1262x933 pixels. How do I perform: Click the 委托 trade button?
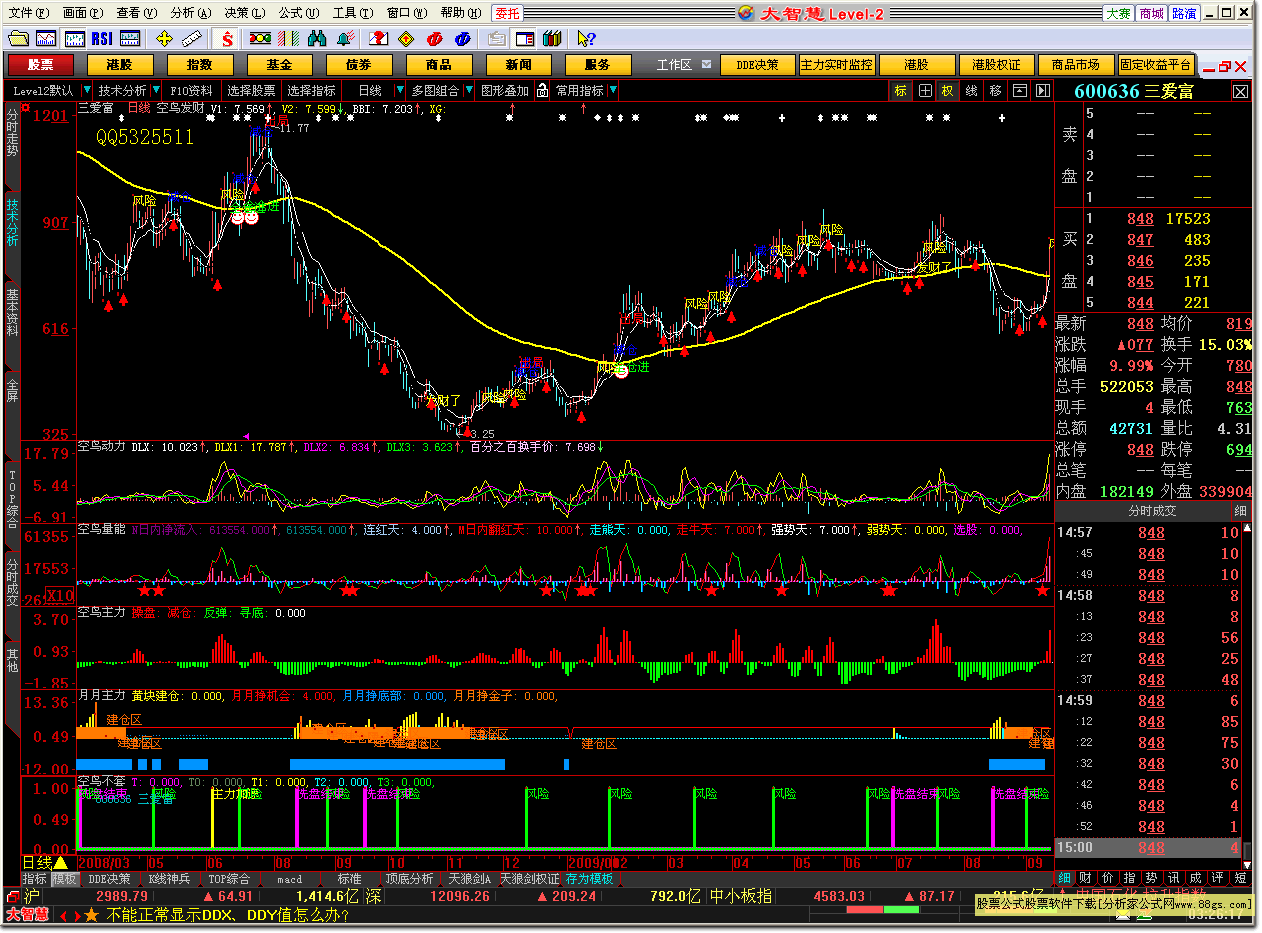pos(508,13)
